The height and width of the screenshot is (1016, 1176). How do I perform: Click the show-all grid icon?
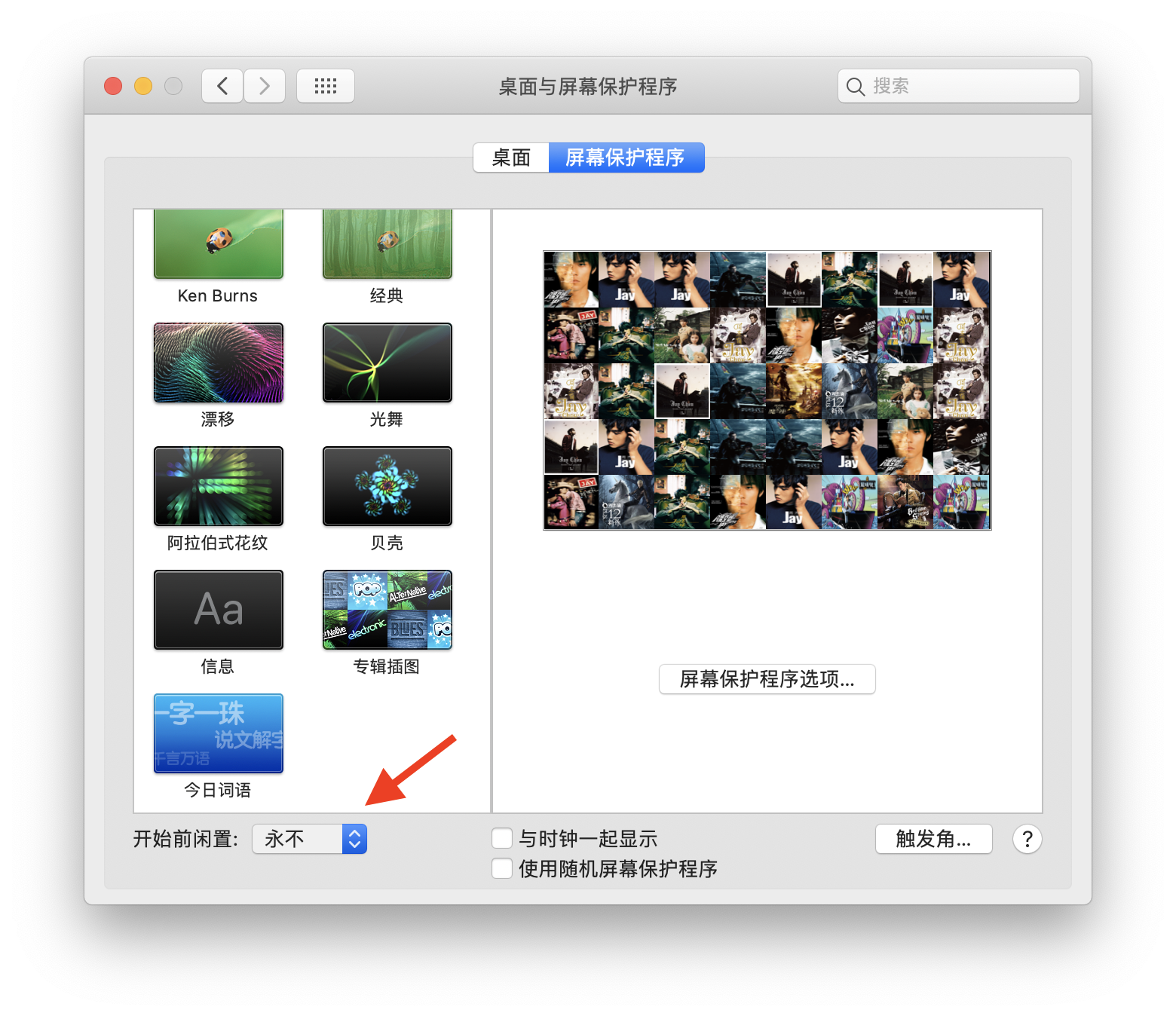click(x=325, y=86)
